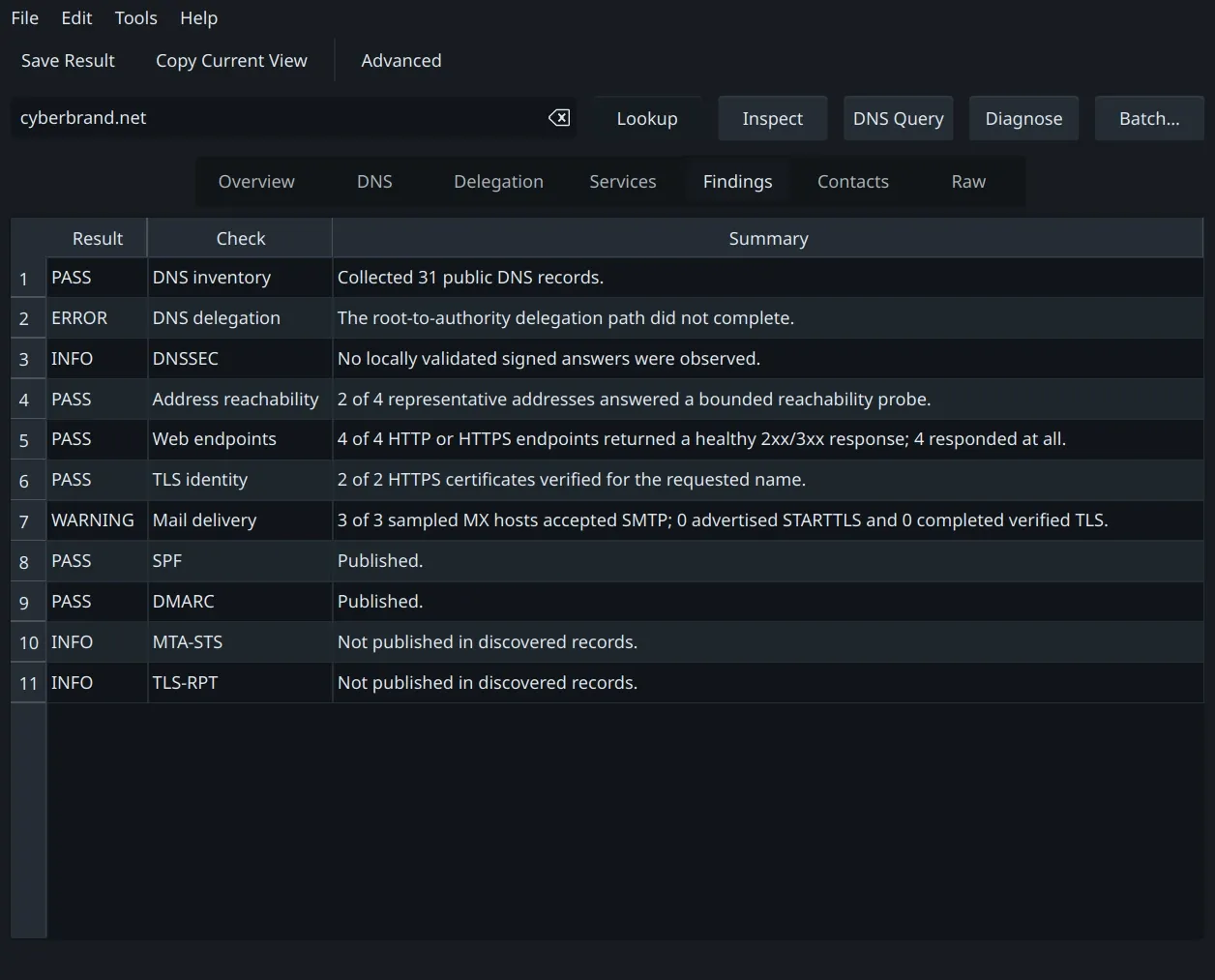Sort by the Check column header
1215x980 pixels.
240,239
